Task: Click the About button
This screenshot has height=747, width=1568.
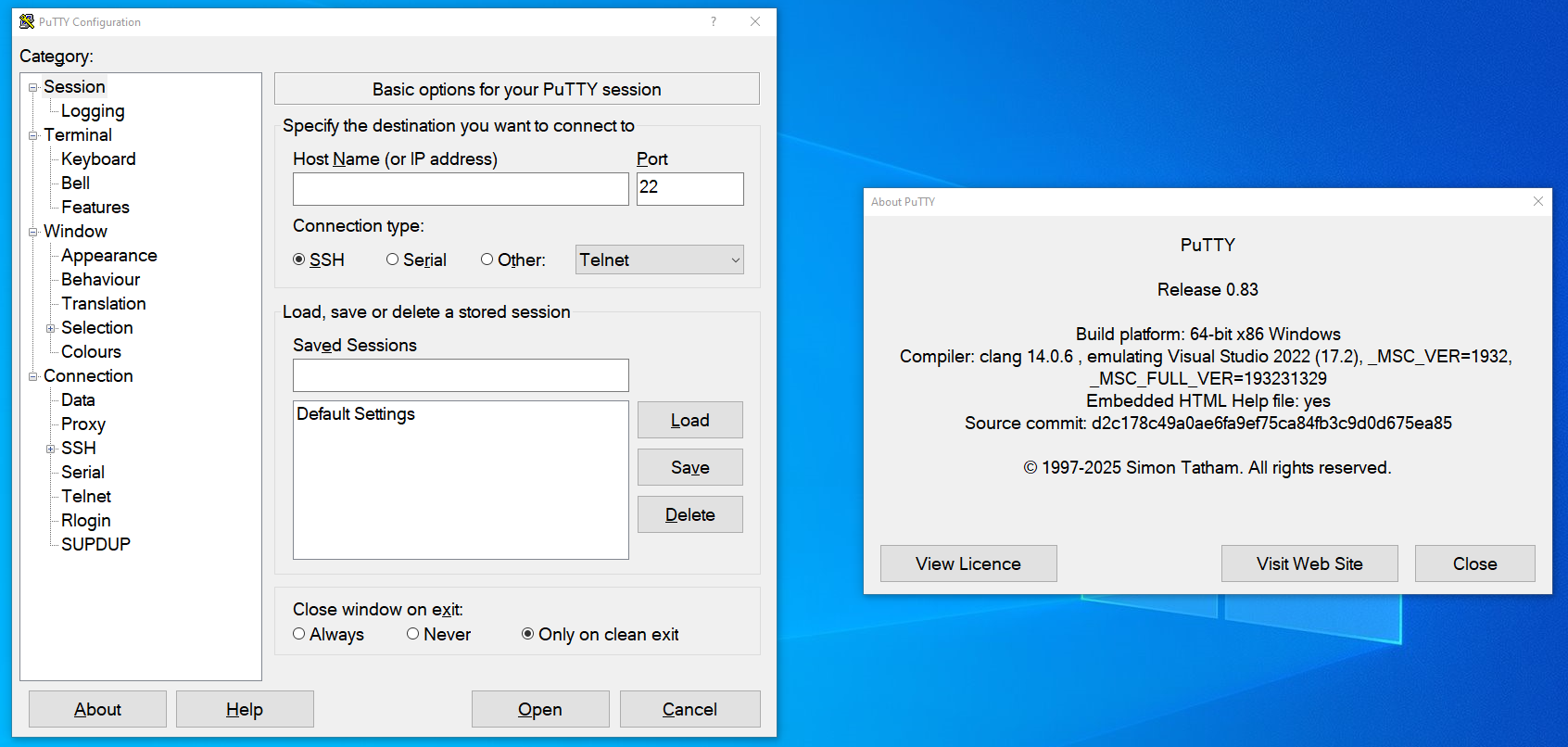Action: pos(97,709)
